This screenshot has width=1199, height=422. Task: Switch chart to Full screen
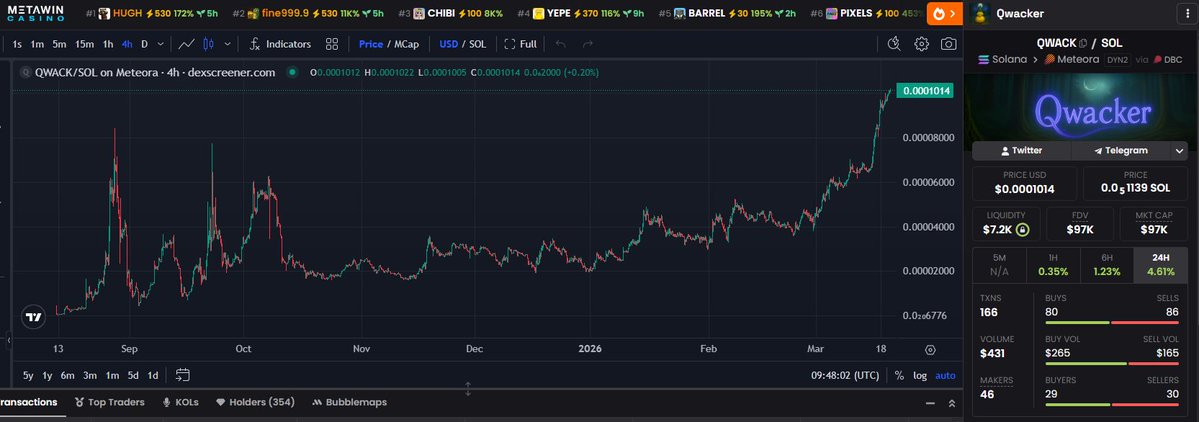point(520,44)
